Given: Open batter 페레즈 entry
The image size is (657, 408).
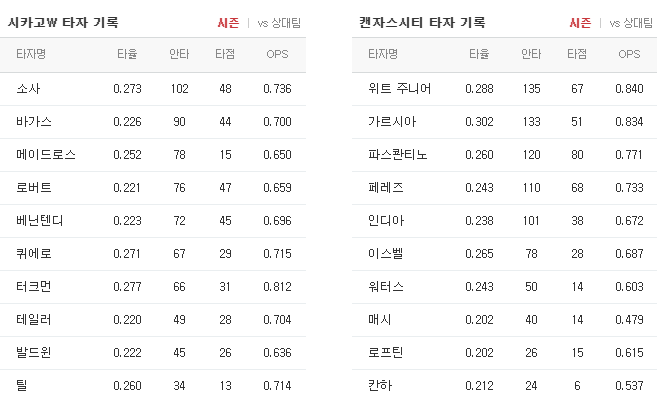Looking at the screenshot, I should click(385, 188).
